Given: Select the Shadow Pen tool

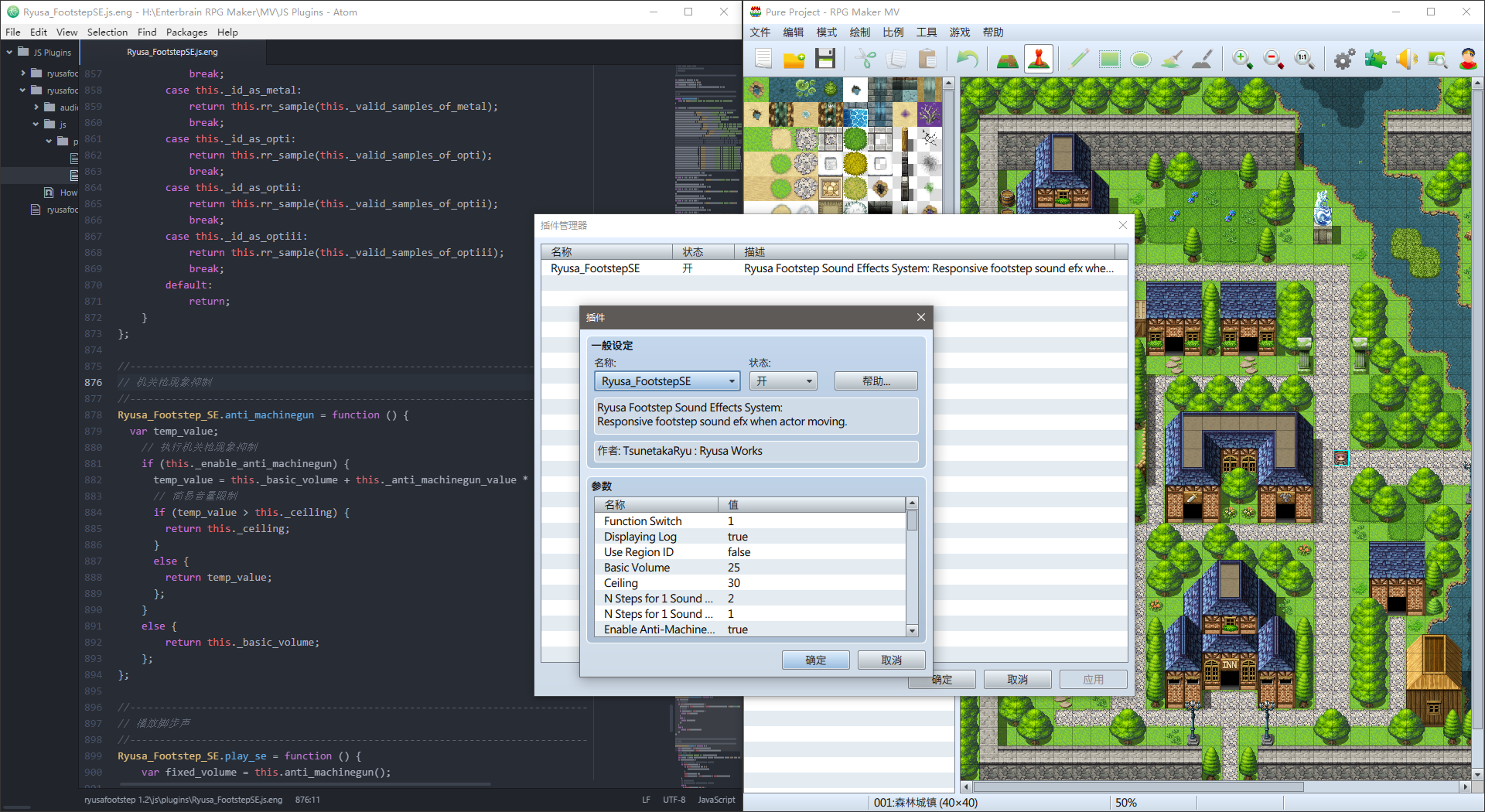Looking at the screenshot, I should (1202, 59).
